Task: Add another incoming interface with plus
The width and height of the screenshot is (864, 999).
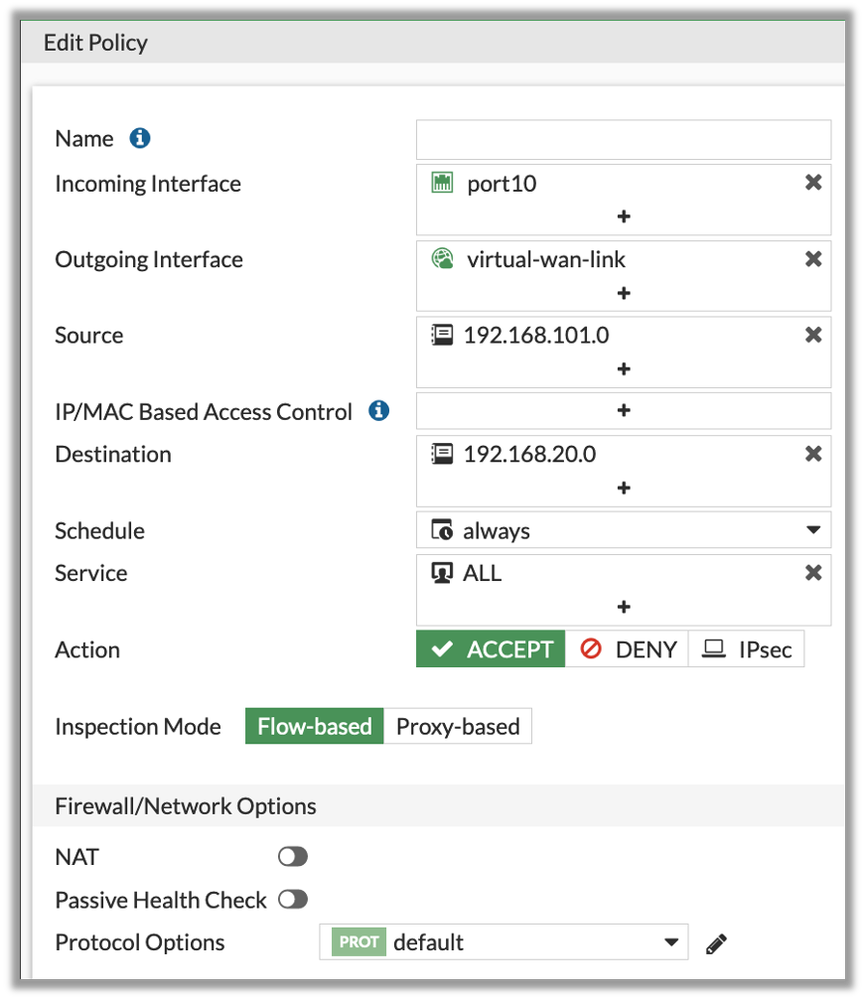Action: [x=623, y=216]
